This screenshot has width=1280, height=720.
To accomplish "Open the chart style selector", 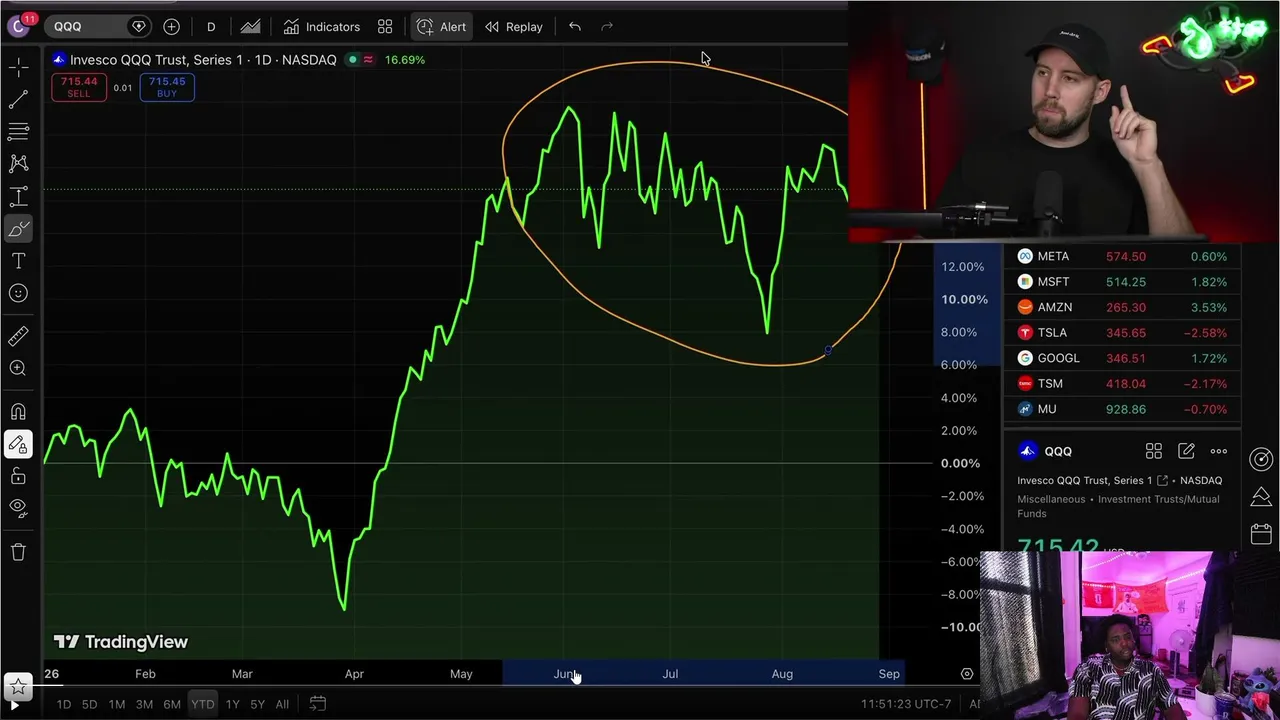I will (250, 26).
